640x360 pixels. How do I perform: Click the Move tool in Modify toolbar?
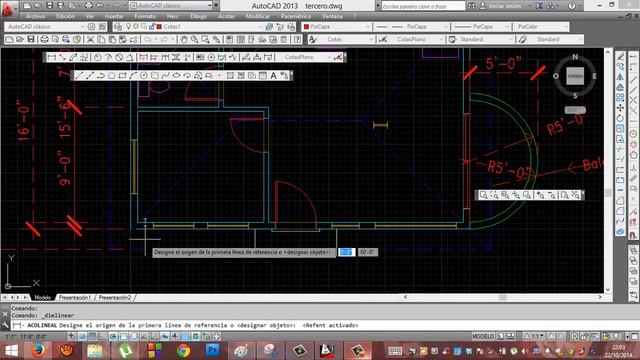coord(620,108)
